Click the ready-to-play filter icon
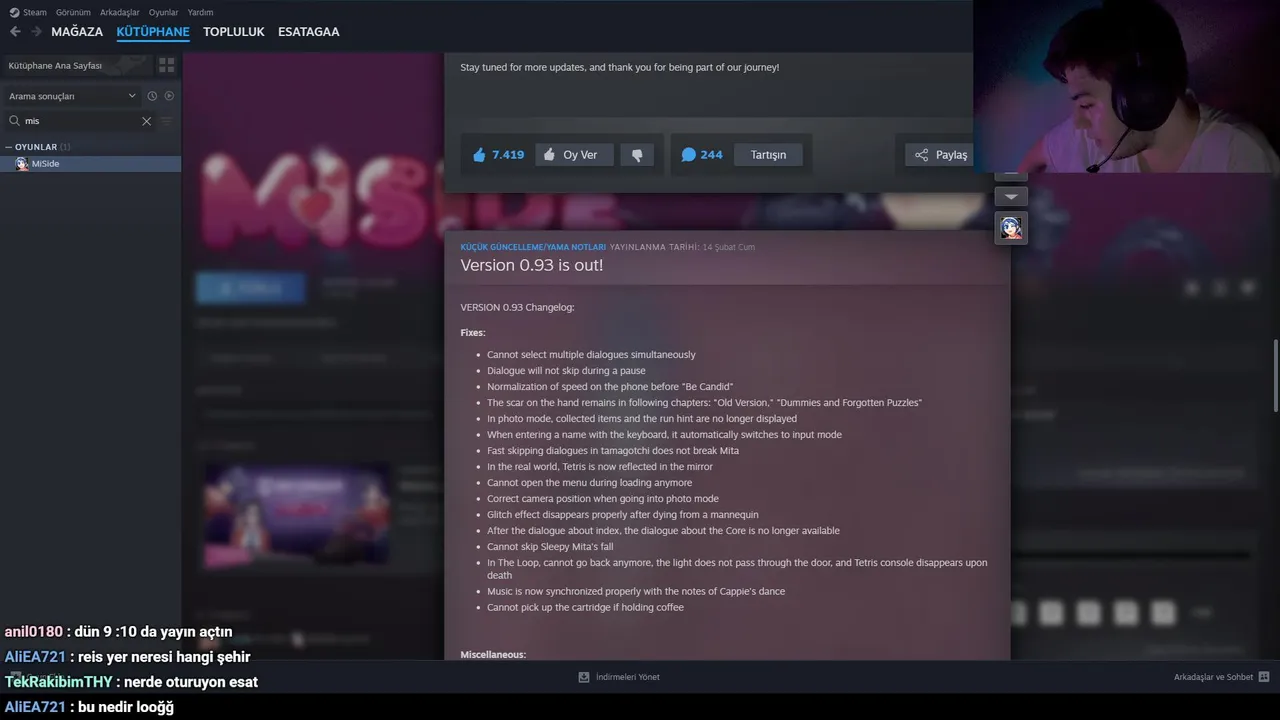Viewport: 1280px width, 720px height. click(x=169, y=96)
